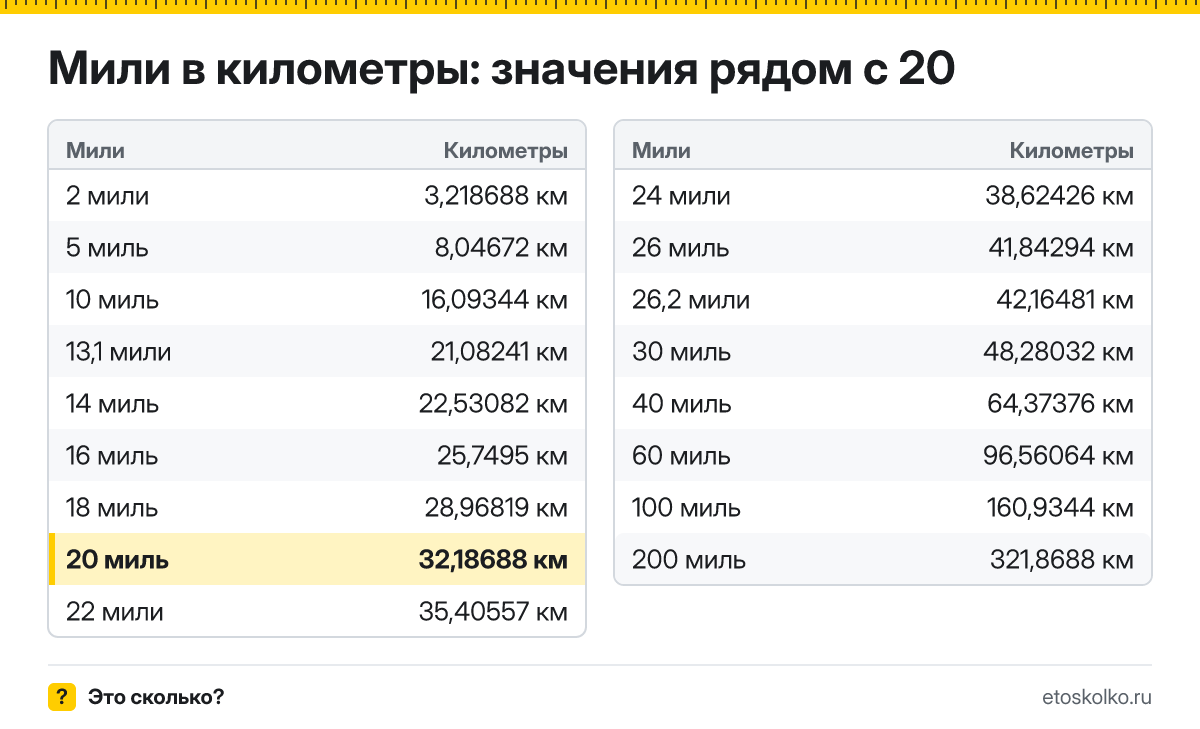The height and width of the screenshot is (729, 1200).
Task: Select the '22 мили' cell
Action: pyautogui.click(x=114, y=612)
